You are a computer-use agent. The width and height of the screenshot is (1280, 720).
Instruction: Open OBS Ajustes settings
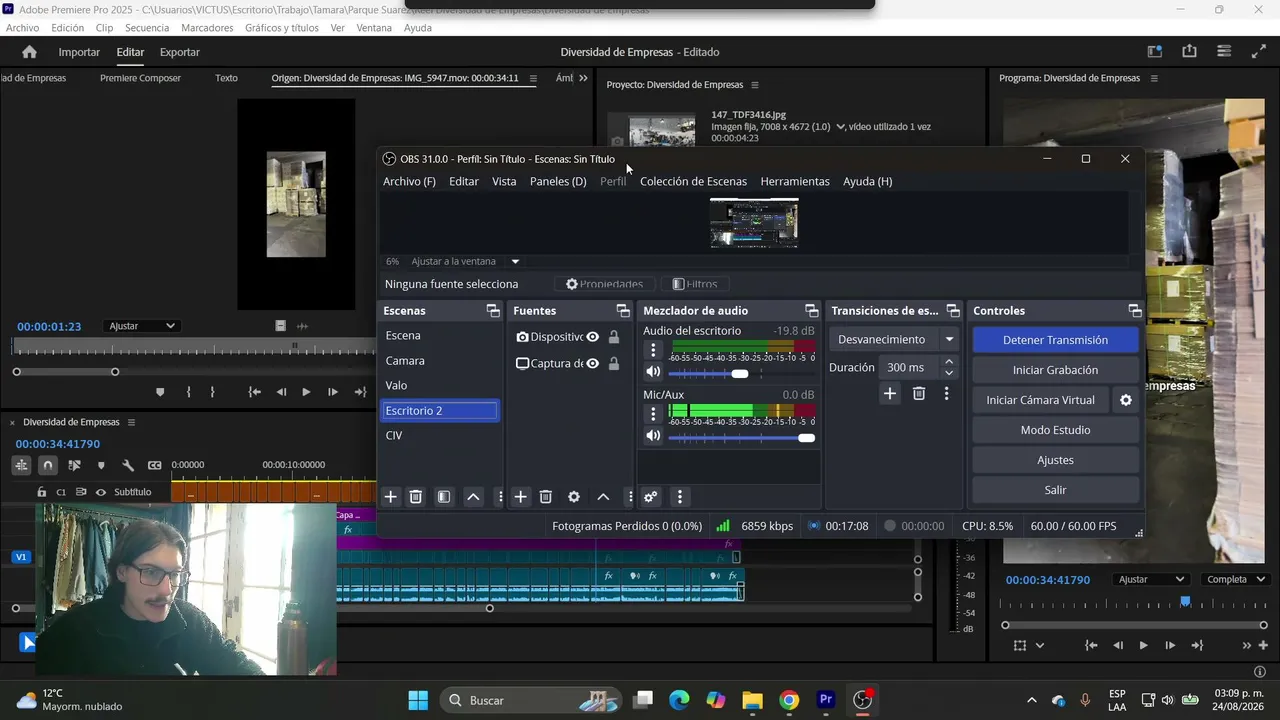coord(1055,460)
